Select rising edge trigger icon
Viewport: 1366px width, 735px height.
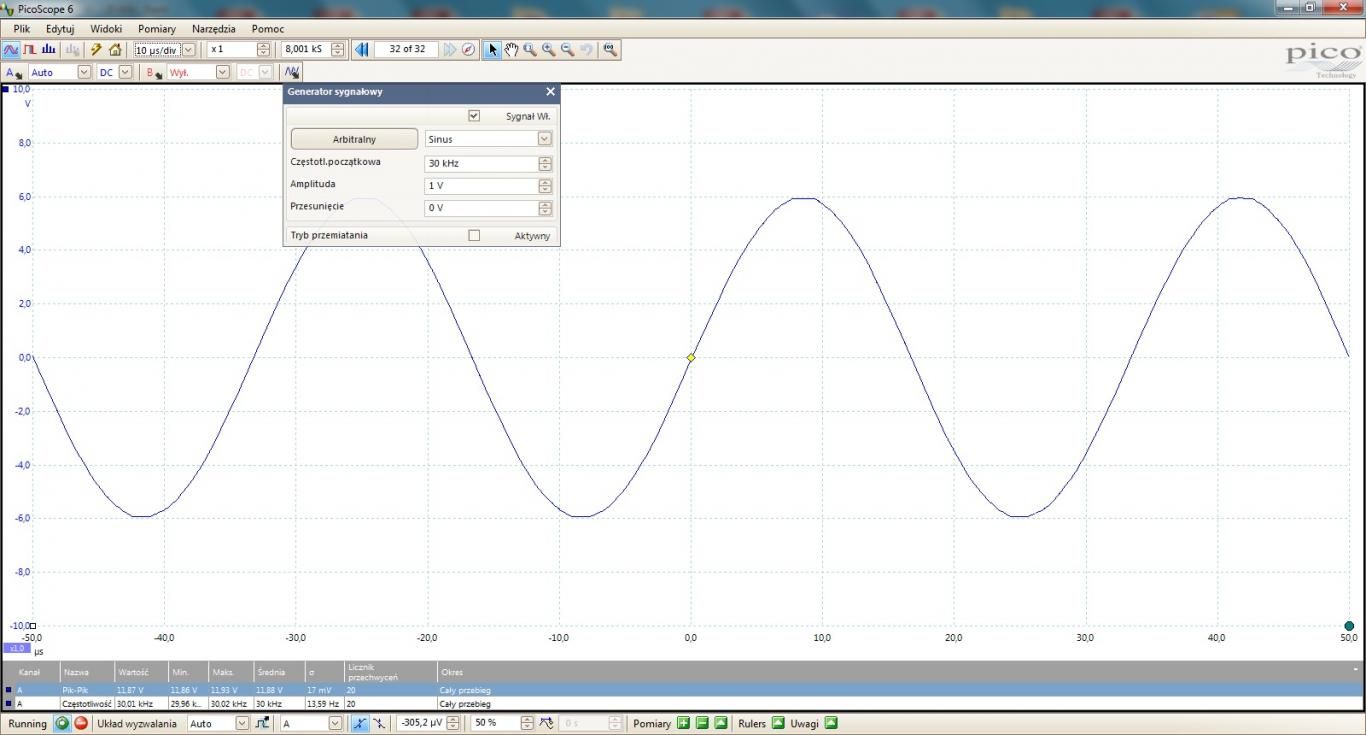[x=359, y=723]
